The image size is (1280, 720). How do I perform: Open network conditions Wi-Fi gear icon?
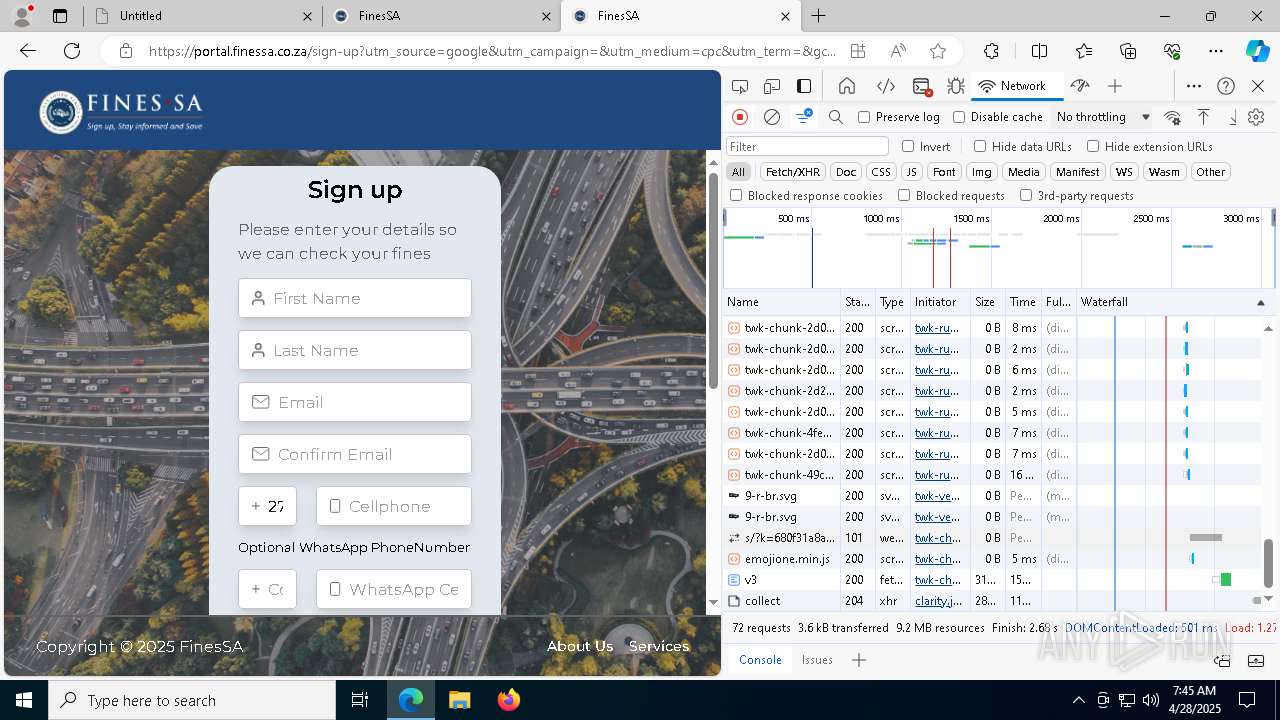[x=1173, y=117]
